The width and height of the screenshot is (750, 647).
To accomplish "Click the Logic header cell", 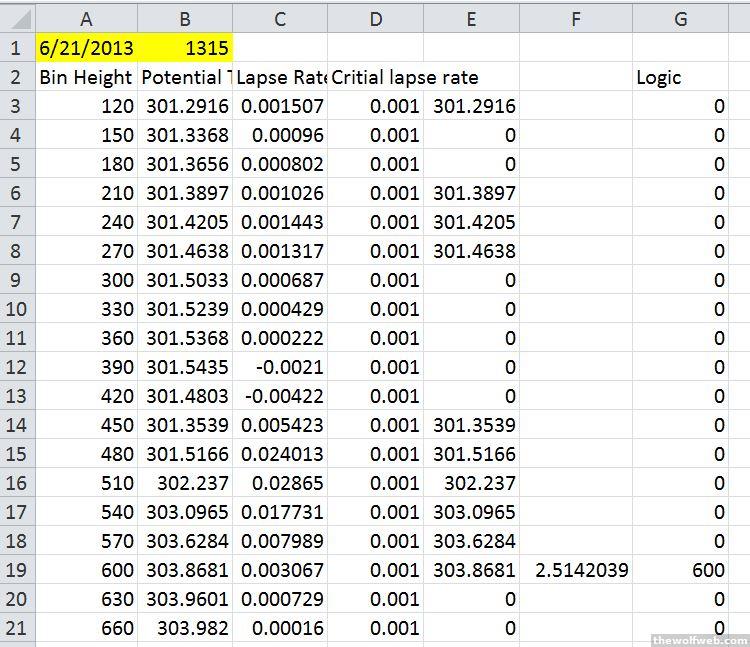I will 680,77.
